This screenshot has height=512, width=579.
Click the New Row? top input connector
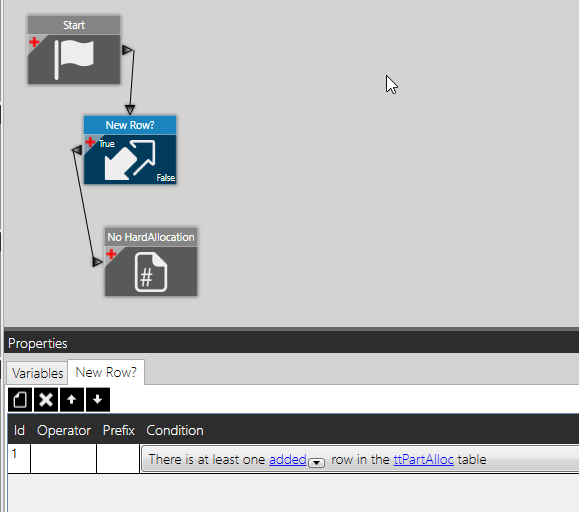[130, 110]
